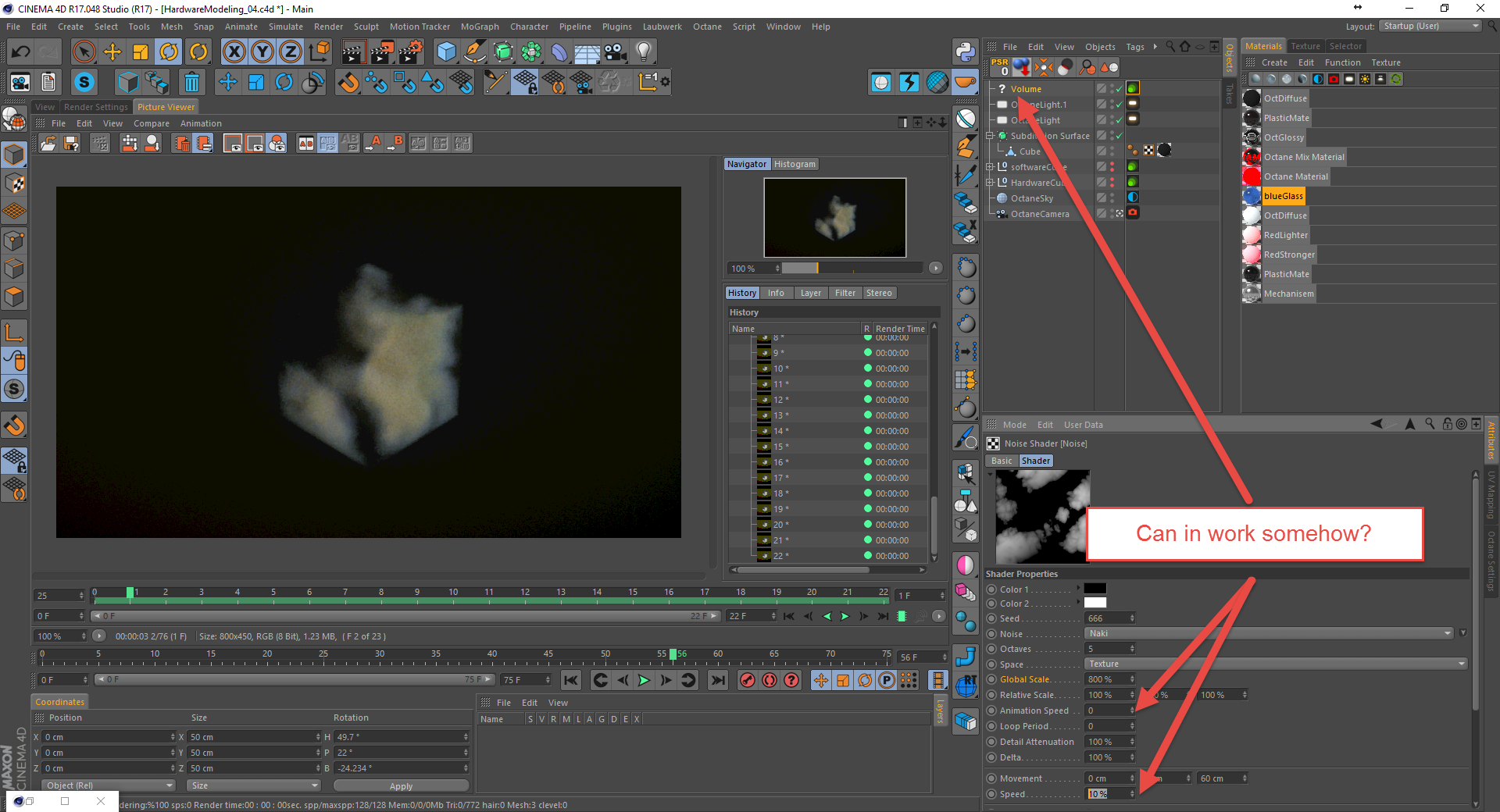Jump to end of main timeline
The height and width of the screenshot is (812, 1500).
click(718, 680)
